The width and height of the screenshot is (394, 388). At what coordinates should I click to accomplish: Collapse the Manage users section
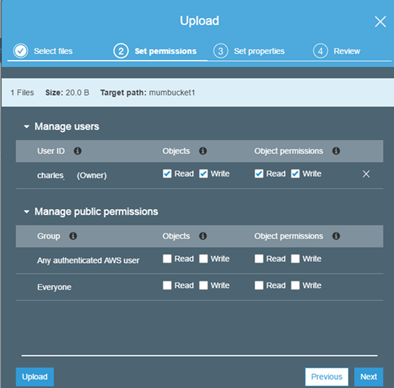27,127
